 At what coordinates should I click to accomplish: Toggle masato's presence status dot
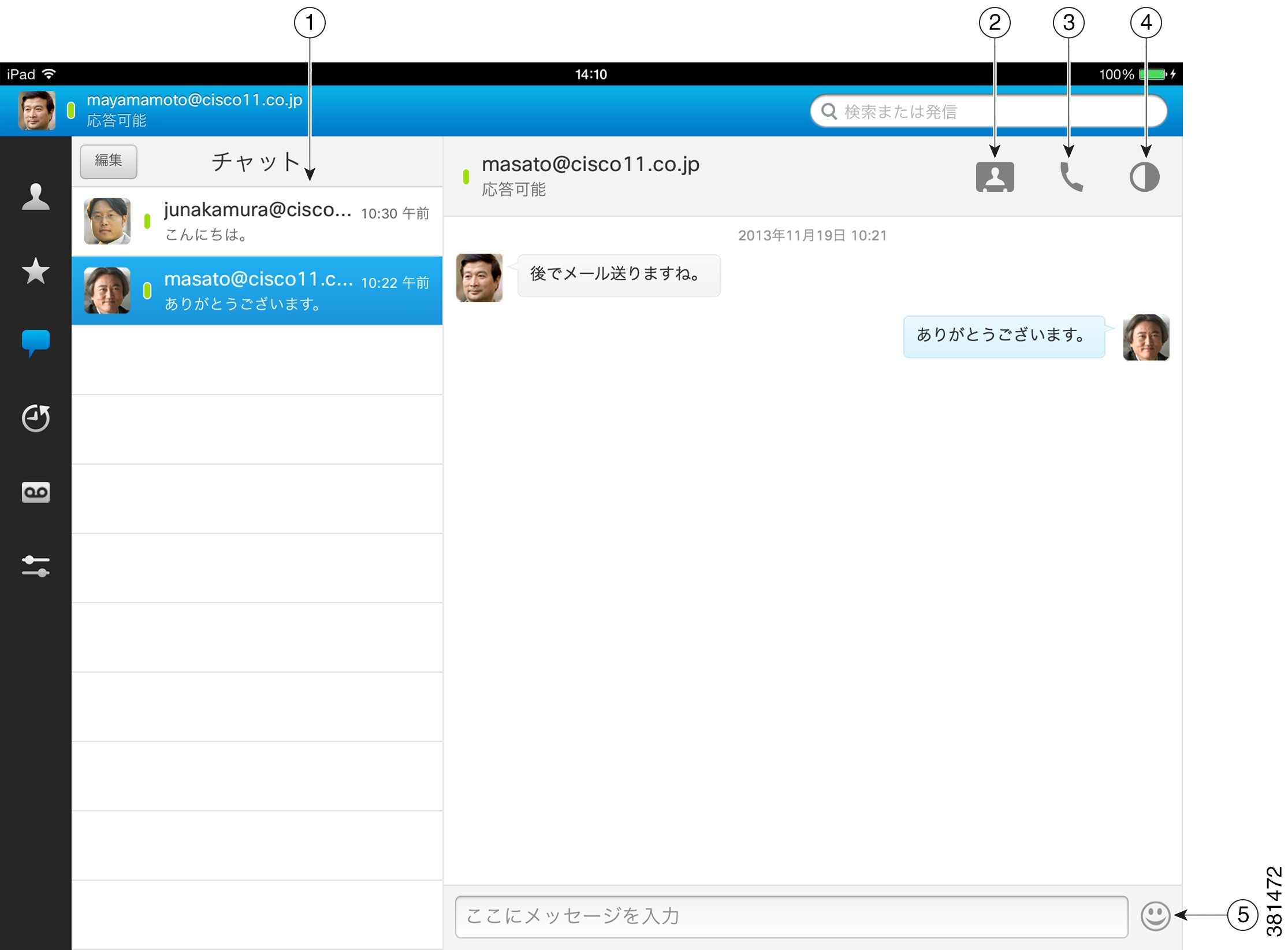(467, 176)
